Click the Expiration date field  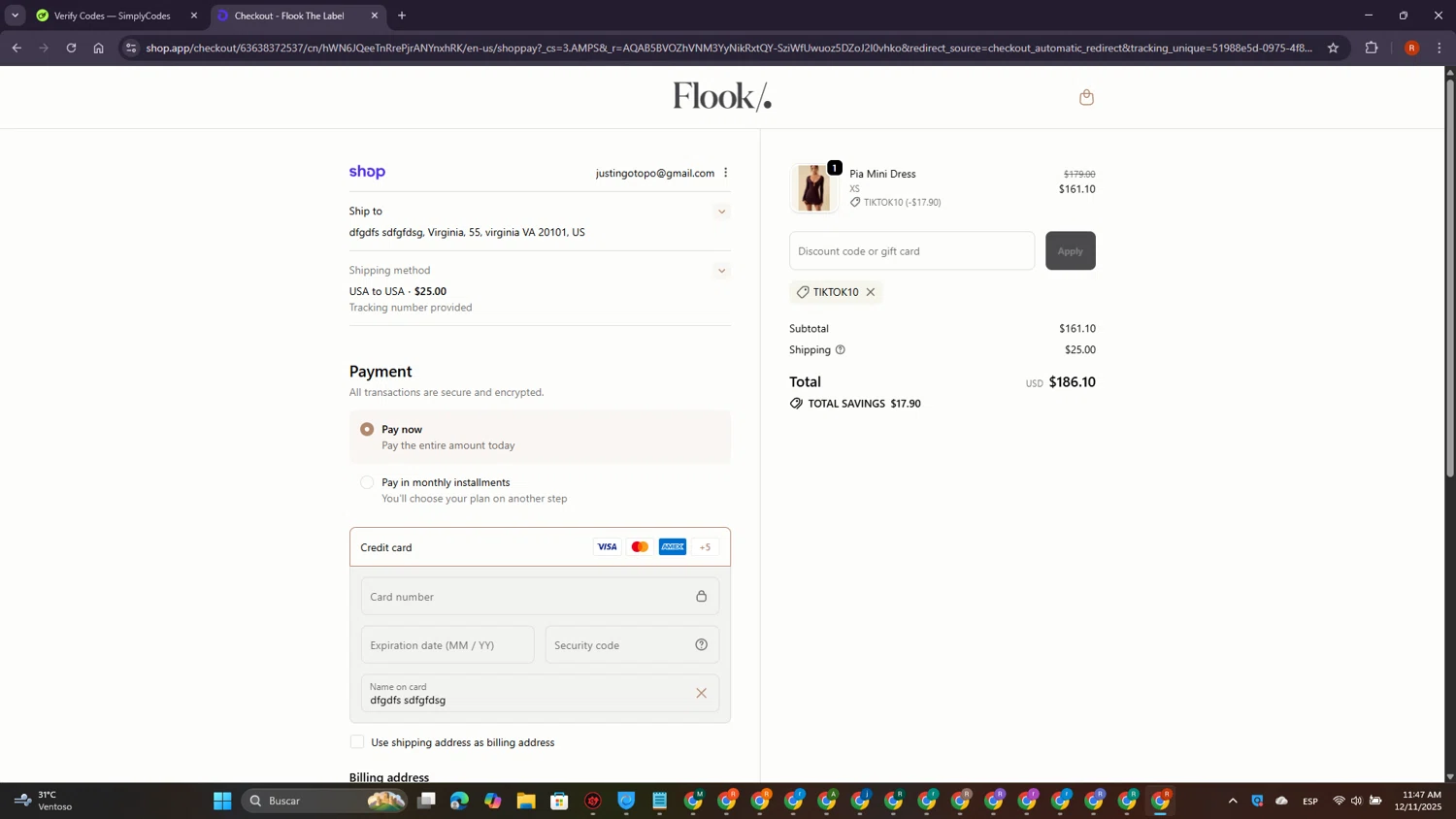[447, 645]
